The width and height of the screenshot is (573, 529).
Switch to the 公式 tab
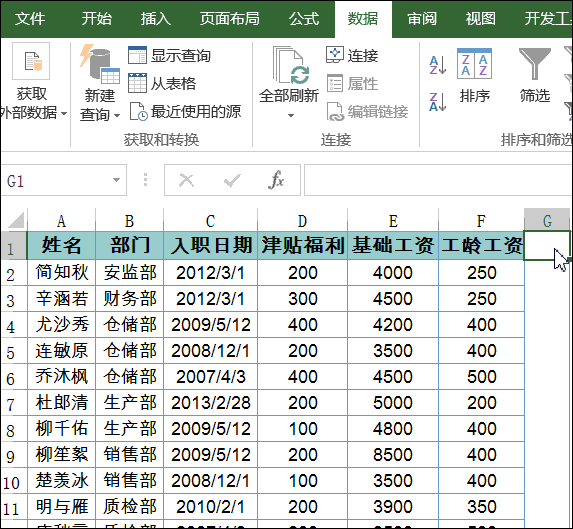(304, 19)
